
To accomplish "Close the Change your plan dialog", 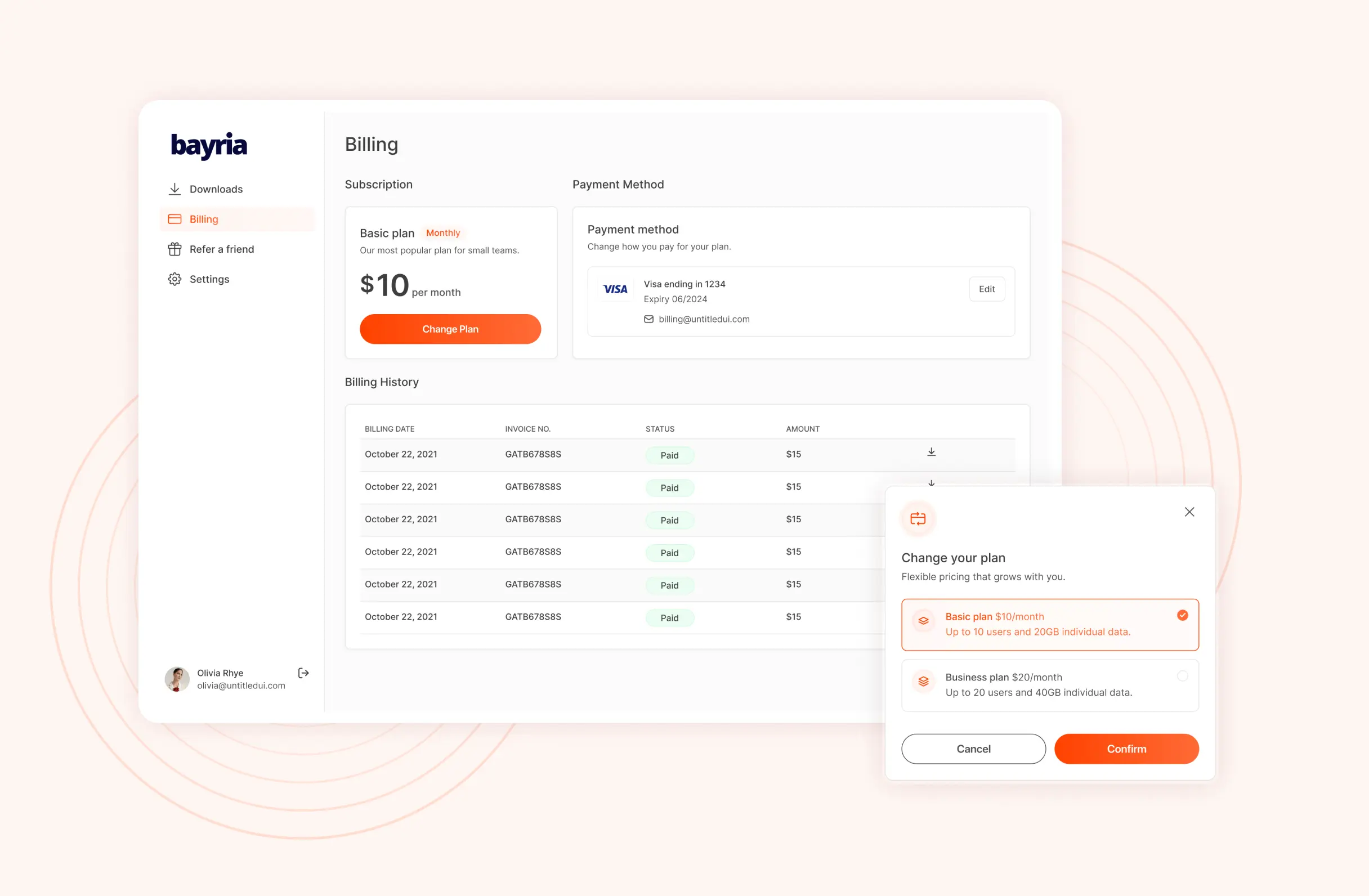I will (1189, 512).
